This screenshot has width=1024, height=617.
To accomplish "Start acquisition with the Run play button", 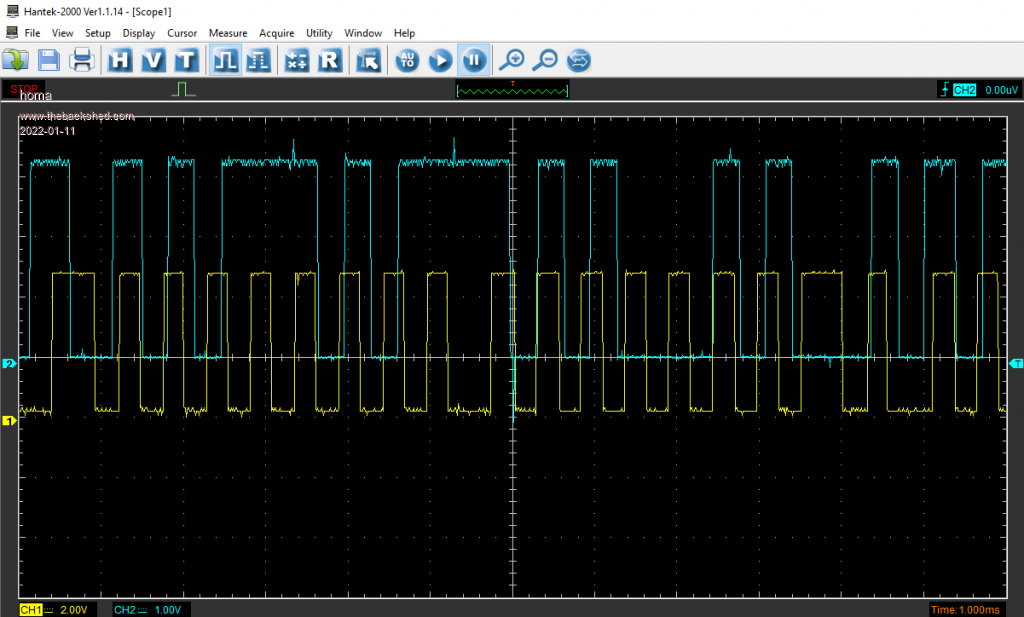I will 440,60.
